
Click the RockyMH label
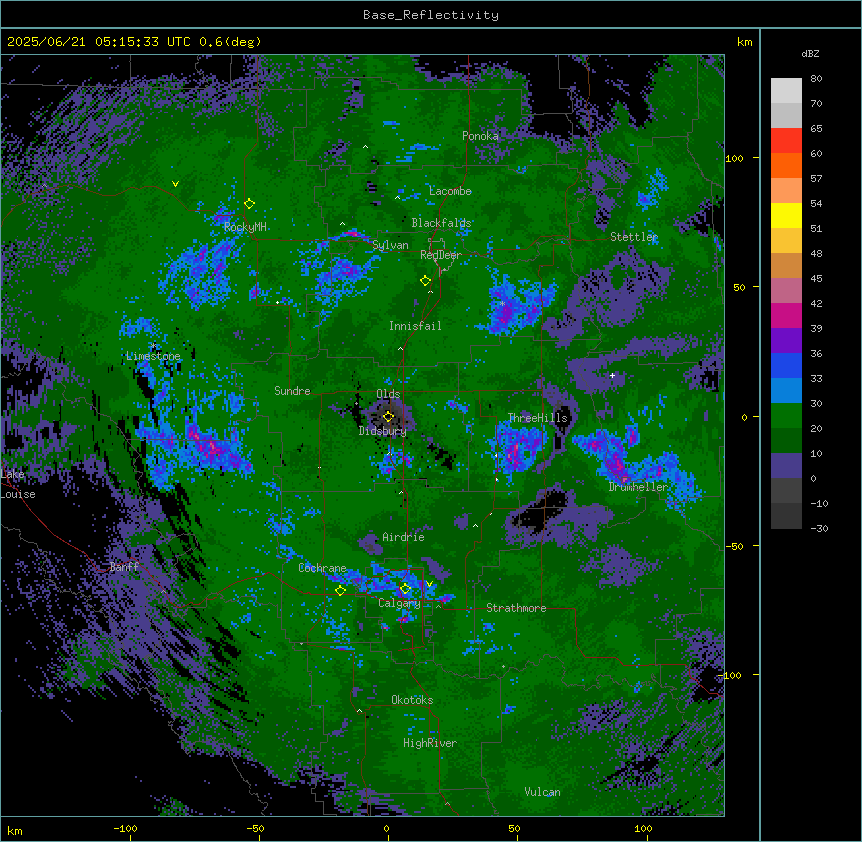click(x=245, y=227)
